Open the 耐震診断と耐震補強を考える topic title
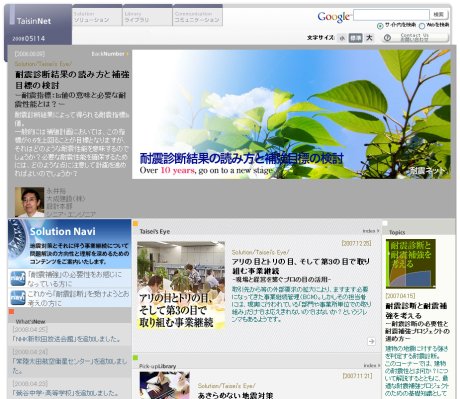Screen dimensions: 460x399 pyautogui.click(x=416, y=310)
